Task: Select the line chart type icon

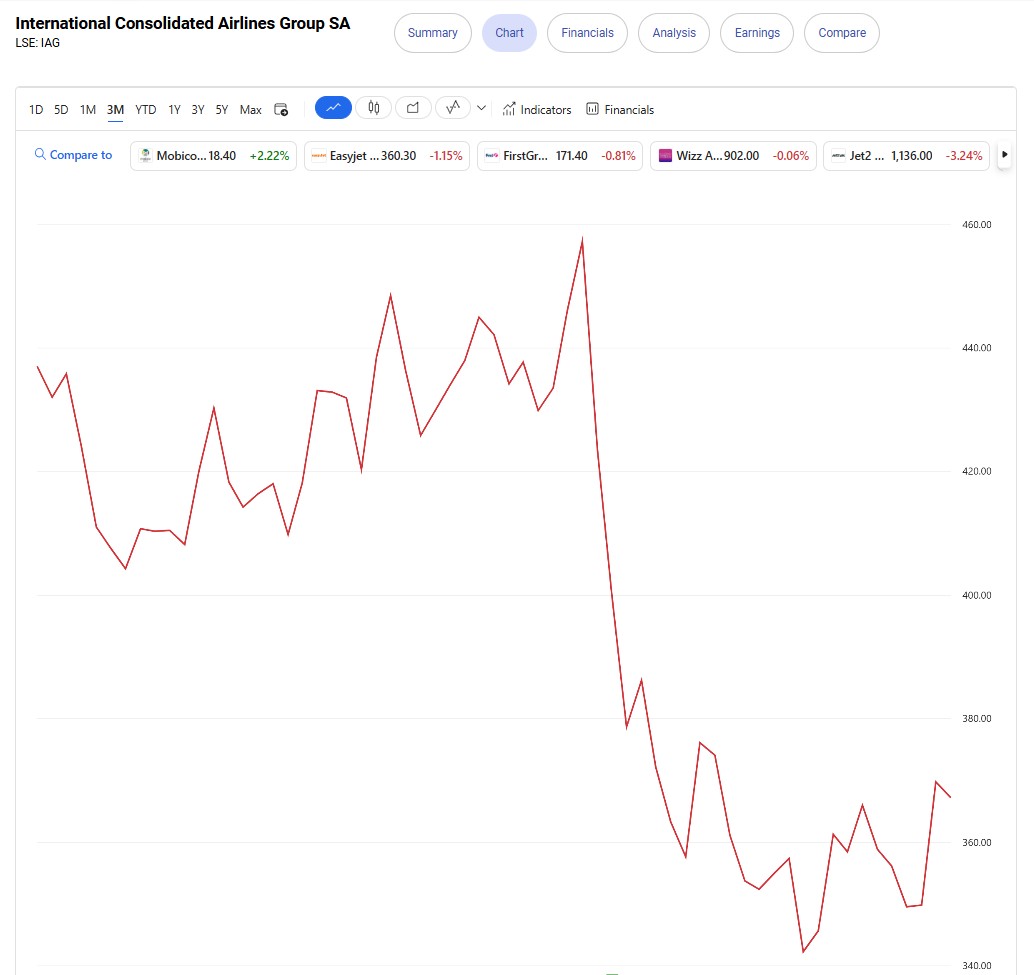Action: [x=333, y=108]
